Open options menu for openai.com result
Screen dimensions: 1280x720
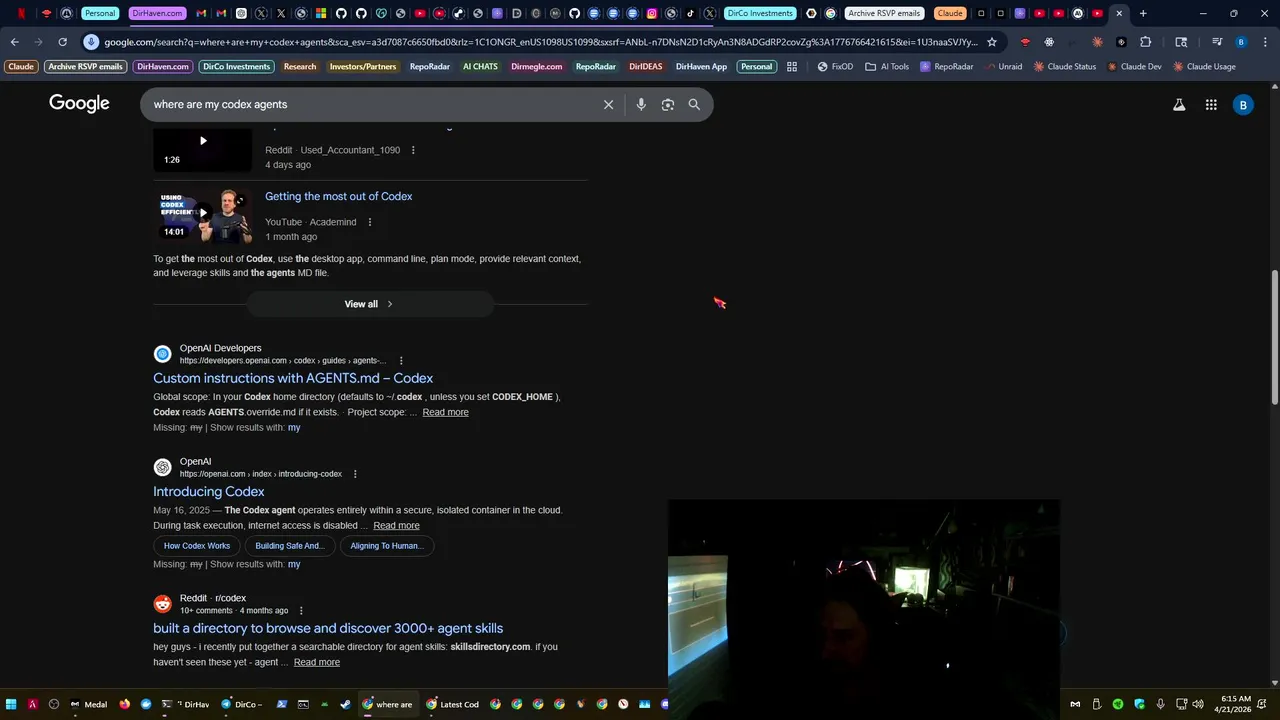tap(355, 474)
